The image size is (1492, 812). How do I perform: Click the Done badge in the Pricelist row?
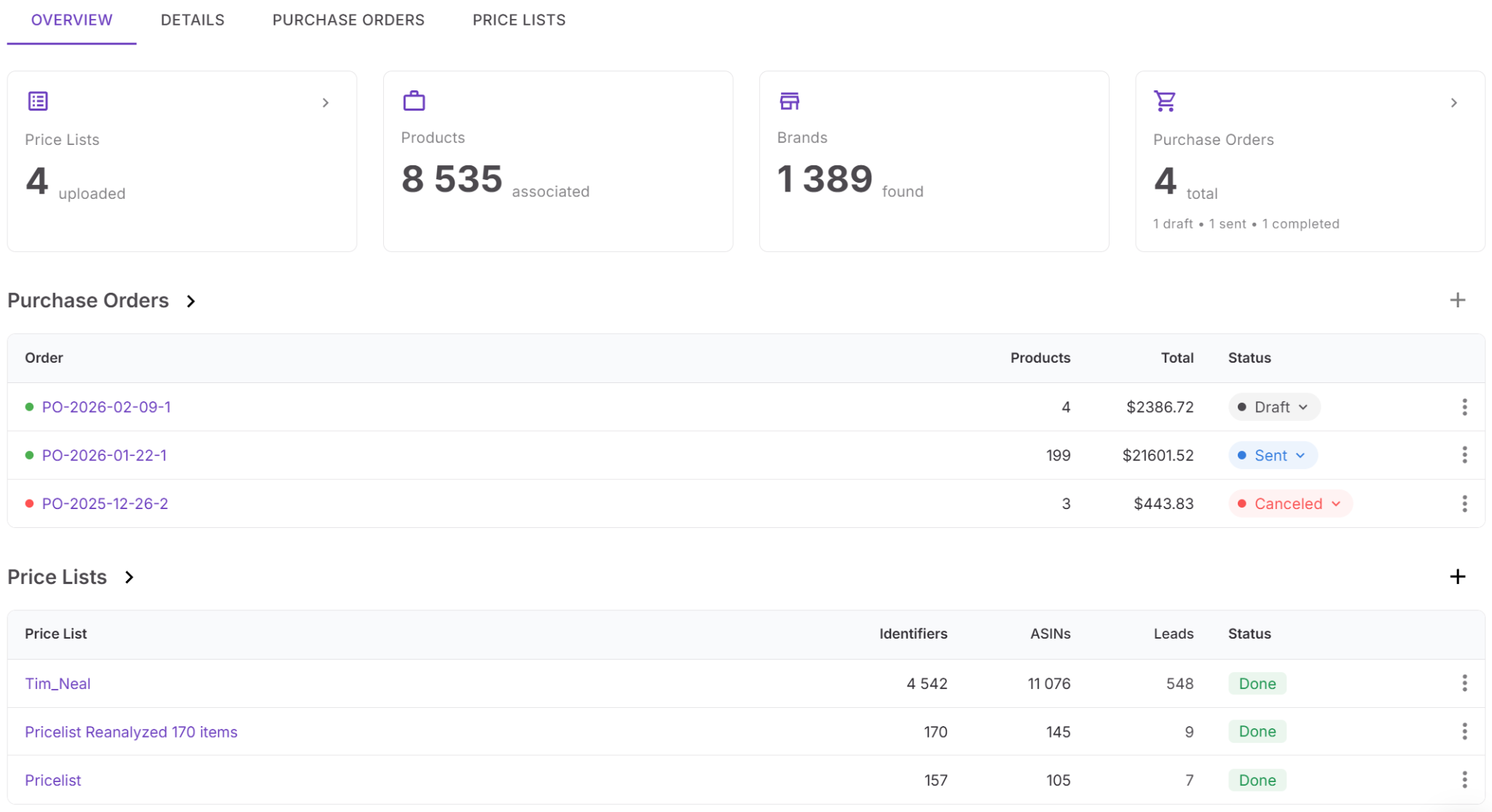1257,780
